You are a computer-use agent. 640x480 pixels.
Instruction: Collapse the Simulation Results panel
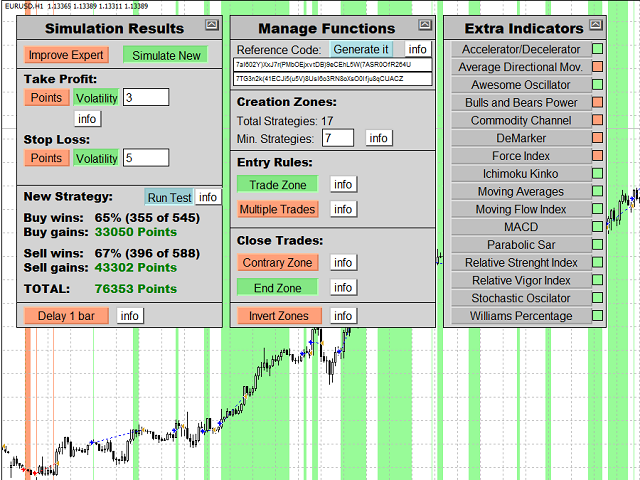coord(212,24)
